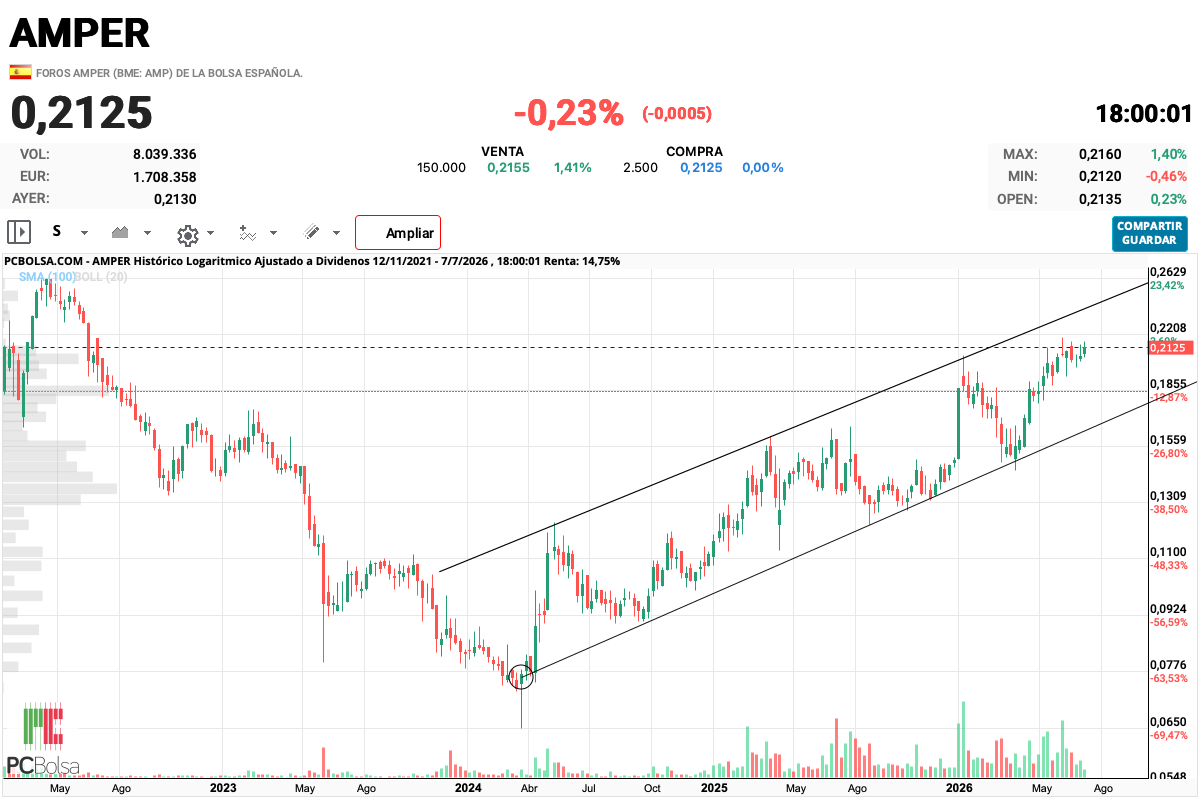Click the Ampliar button
Screen dimensions: 1200x797
pyautogui.click(x=398, y=232)
